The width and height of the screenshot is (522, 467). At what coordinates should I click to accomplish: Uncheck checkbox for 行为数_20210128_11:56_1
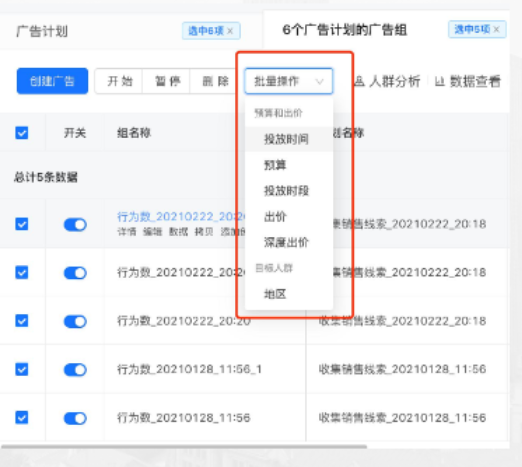[x=22, y=369]
